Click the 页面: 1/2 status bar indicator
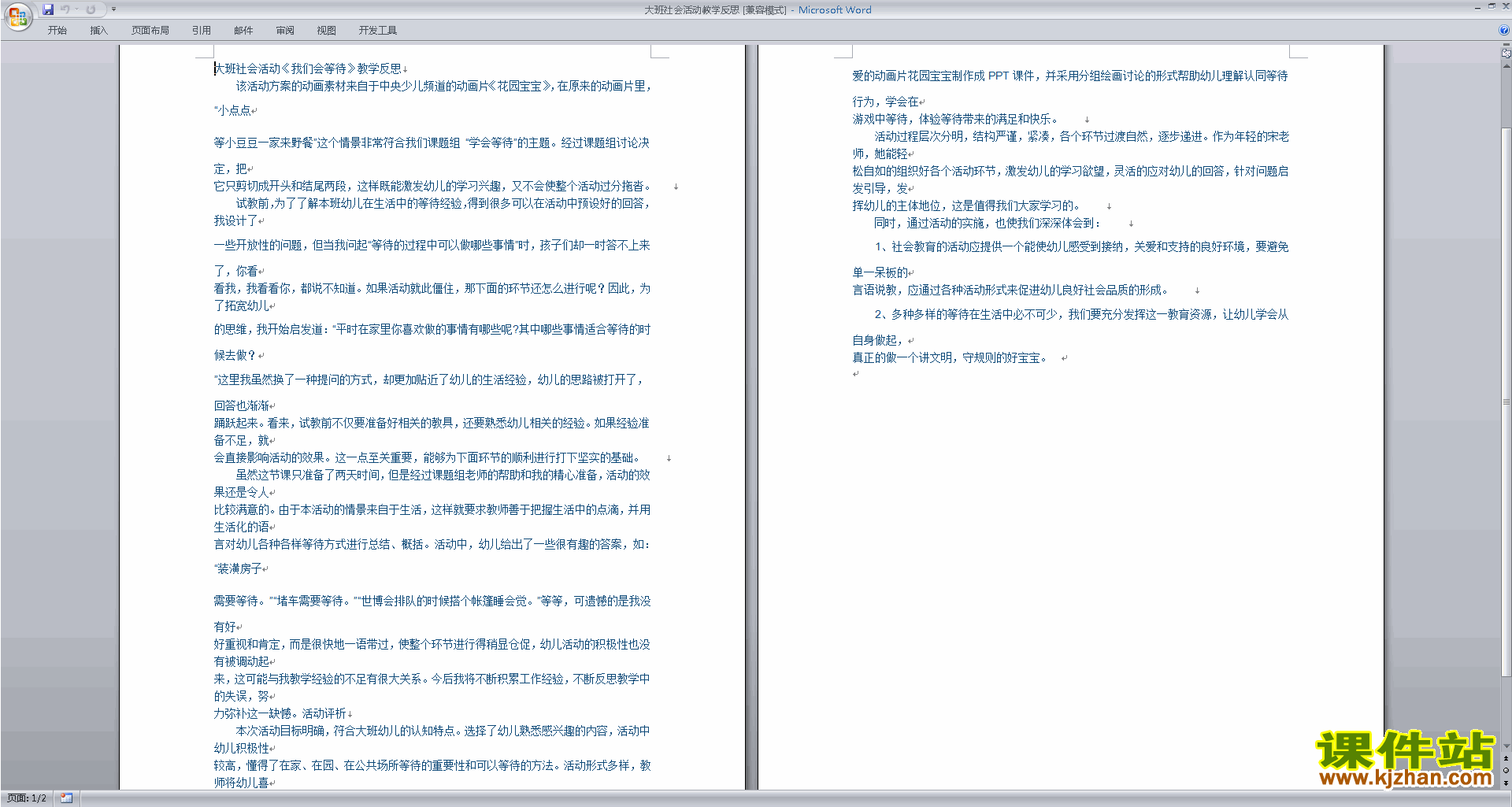The height and width of the screenshot is (807, 1512). coord(27,798)
